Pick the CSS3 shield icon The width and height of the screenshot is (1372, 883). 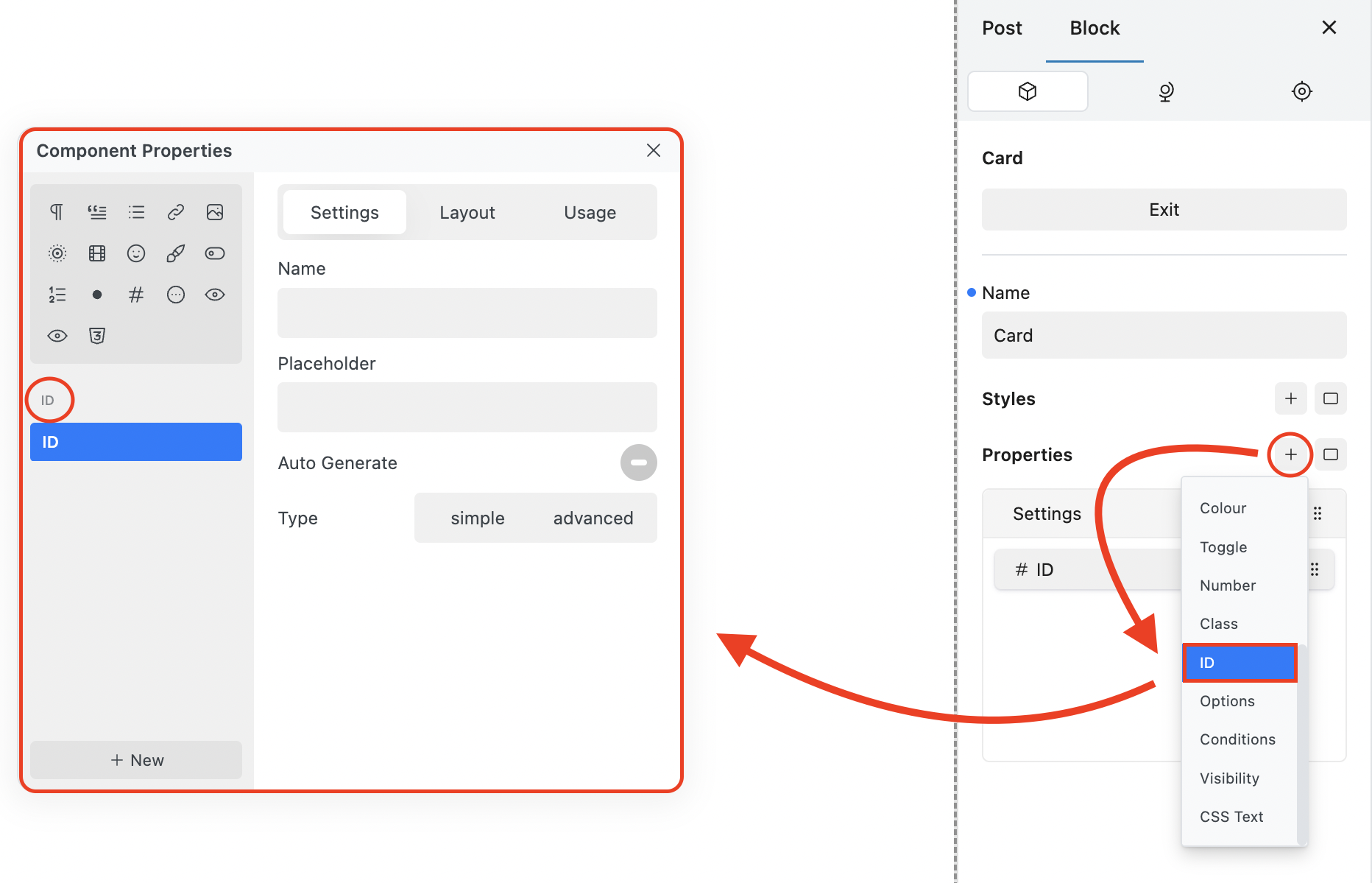[x=96, y=336]
